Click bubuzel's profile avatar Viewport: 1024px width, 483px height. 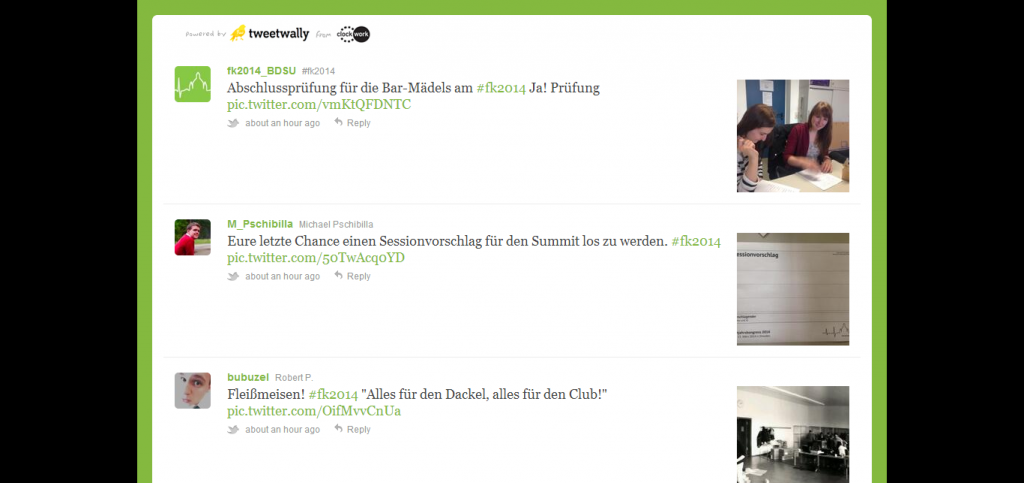[x=193, y=390]
